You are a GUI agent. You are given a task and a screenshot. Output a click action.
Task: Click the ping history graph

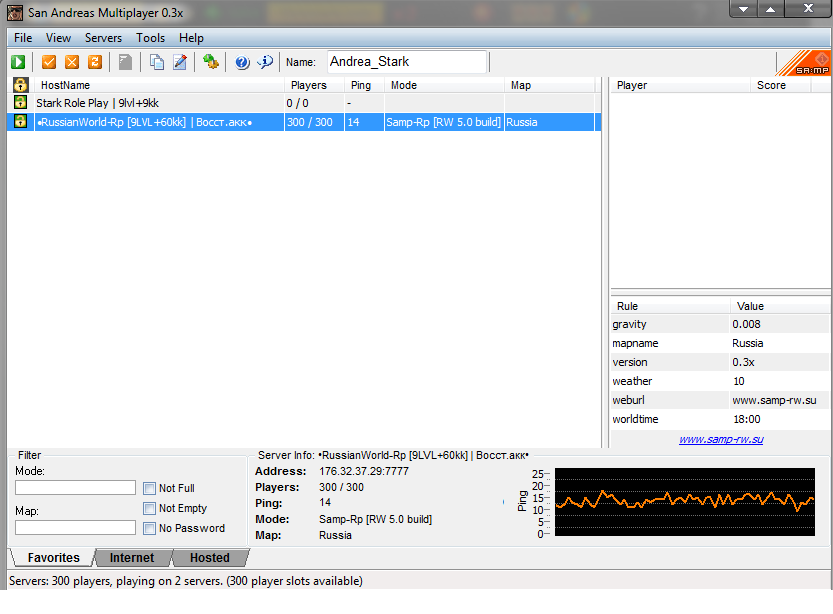pos(685,502)
